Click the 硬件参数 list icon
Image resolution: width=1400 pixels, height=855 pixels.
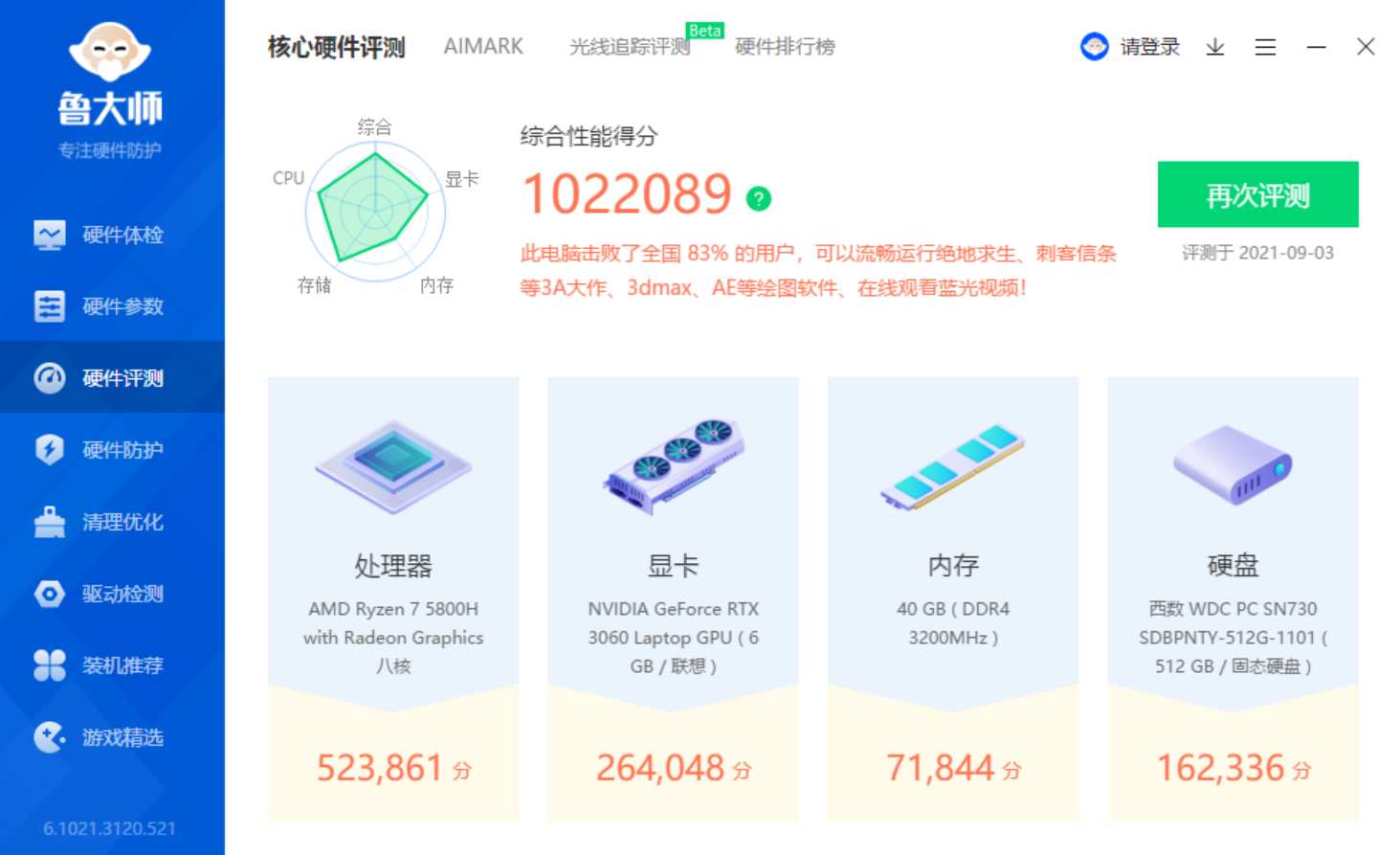point(50,306)
